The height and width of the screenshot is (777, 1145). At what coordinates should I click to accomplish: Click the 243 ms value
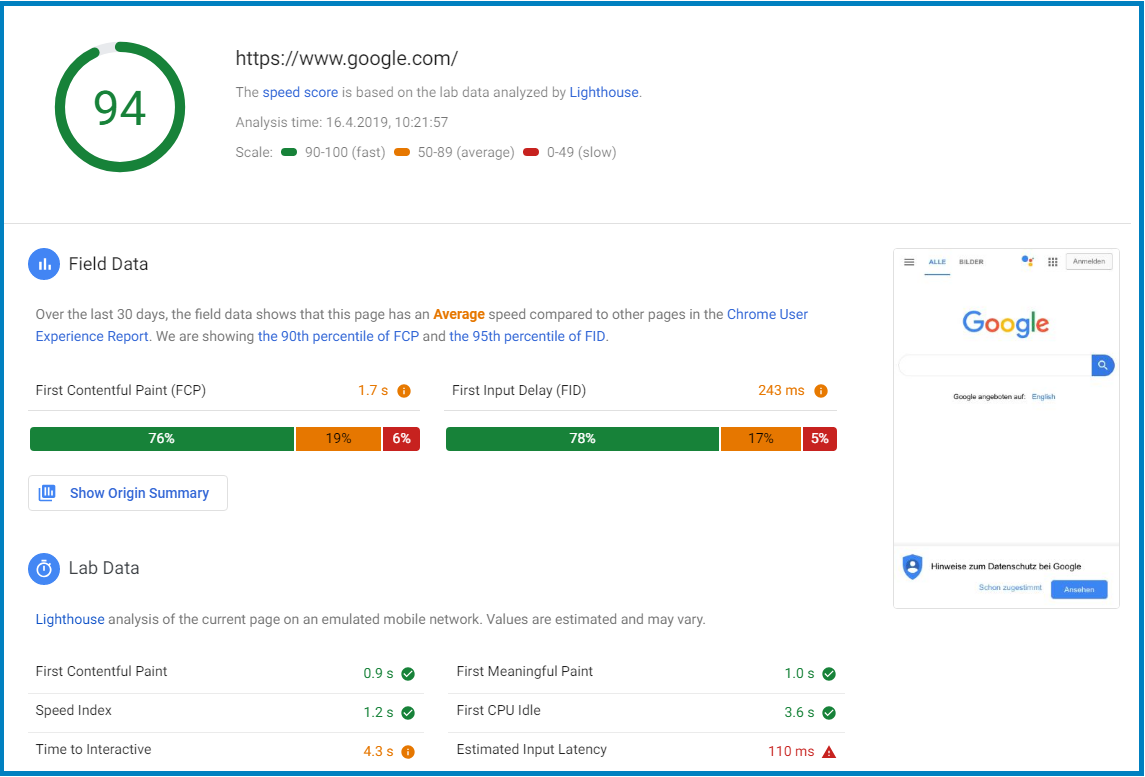click(781, 391)
